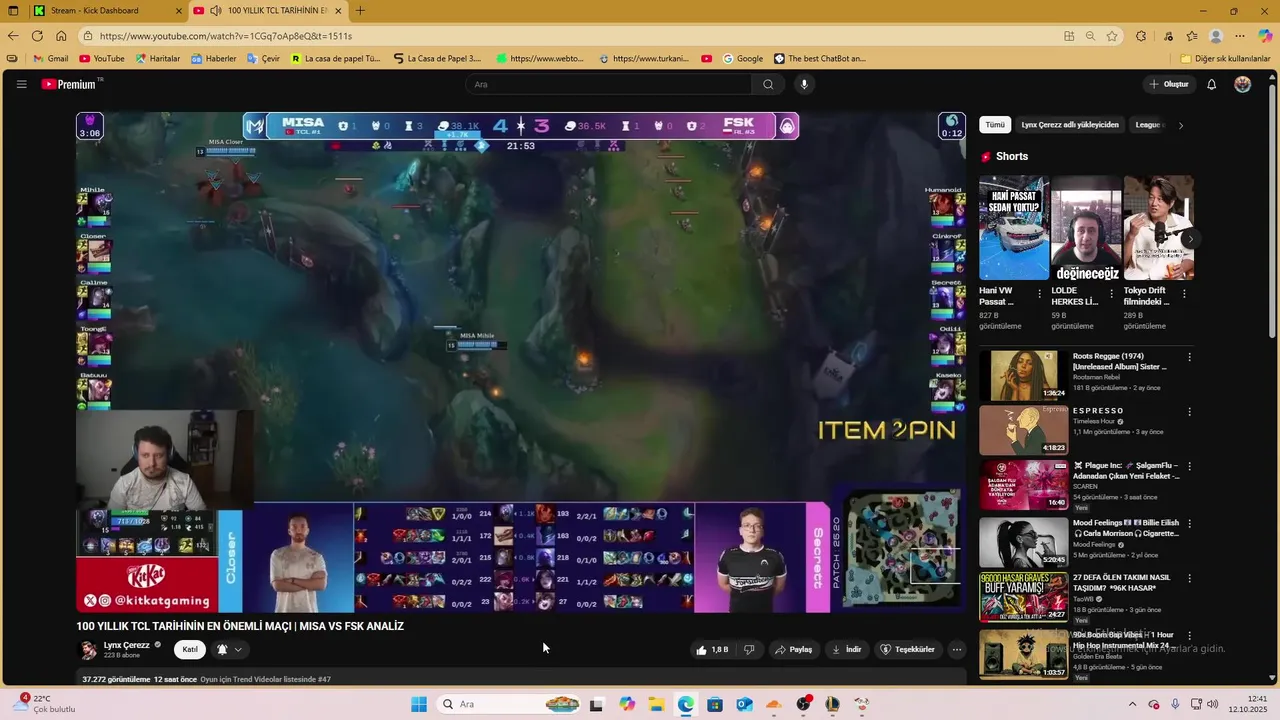The image size is (1280, 720).
Task: Open options for Mood Feelings video
Action: tap(1189, 523)
